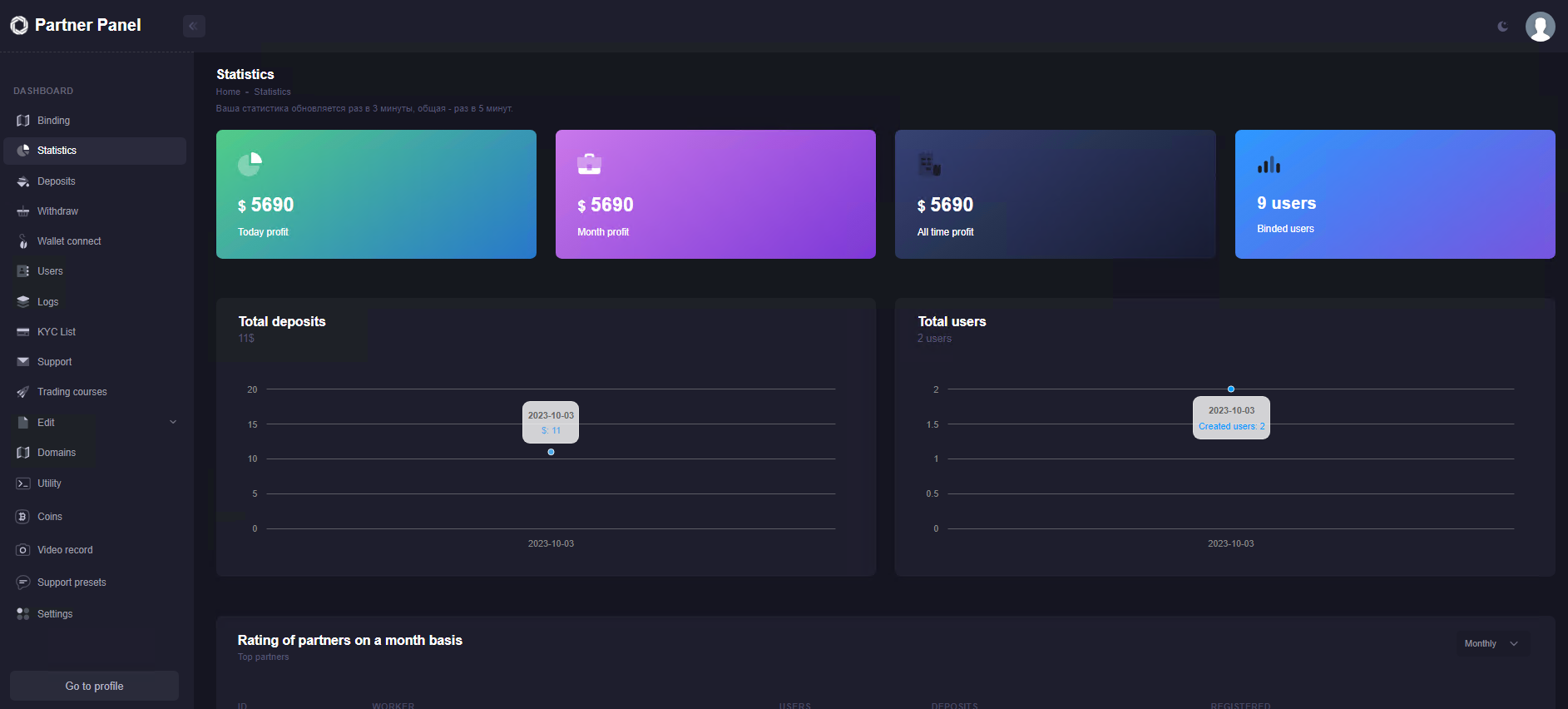Expand the Edit submenu chevron
This screenshot has width=1568, height=709.
coord(173,422)
